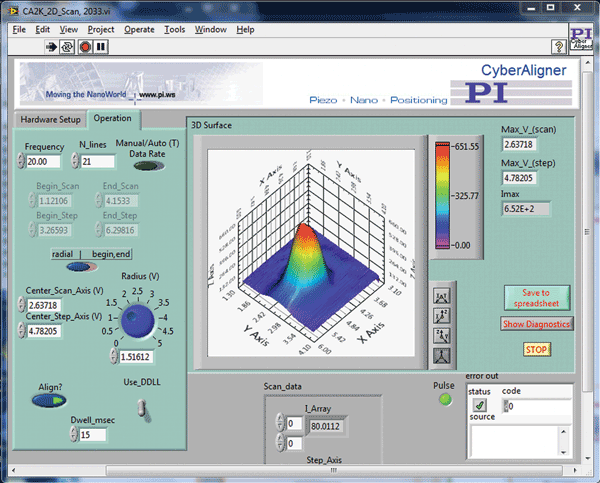Click the 3D Surface plot
The image size is (600, 483).
pyautogui.click(x=311, y=253)
